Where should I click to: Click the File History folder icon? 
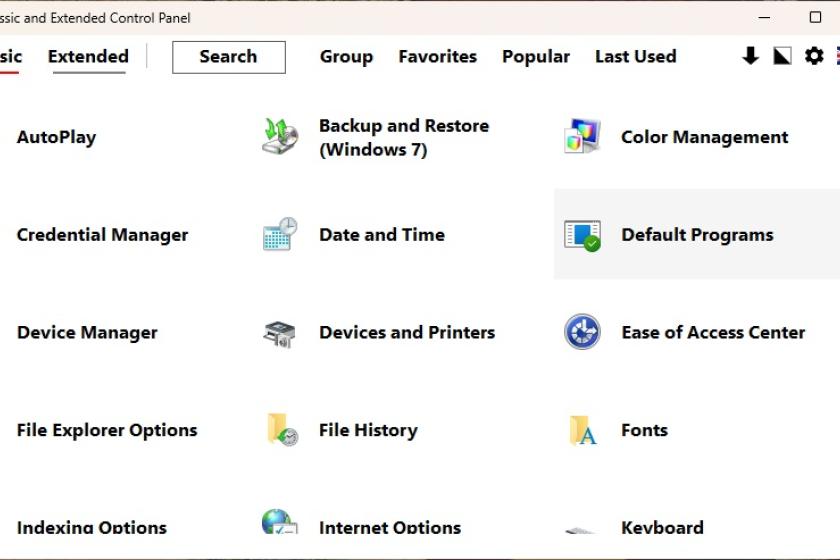tap(282, 430)
